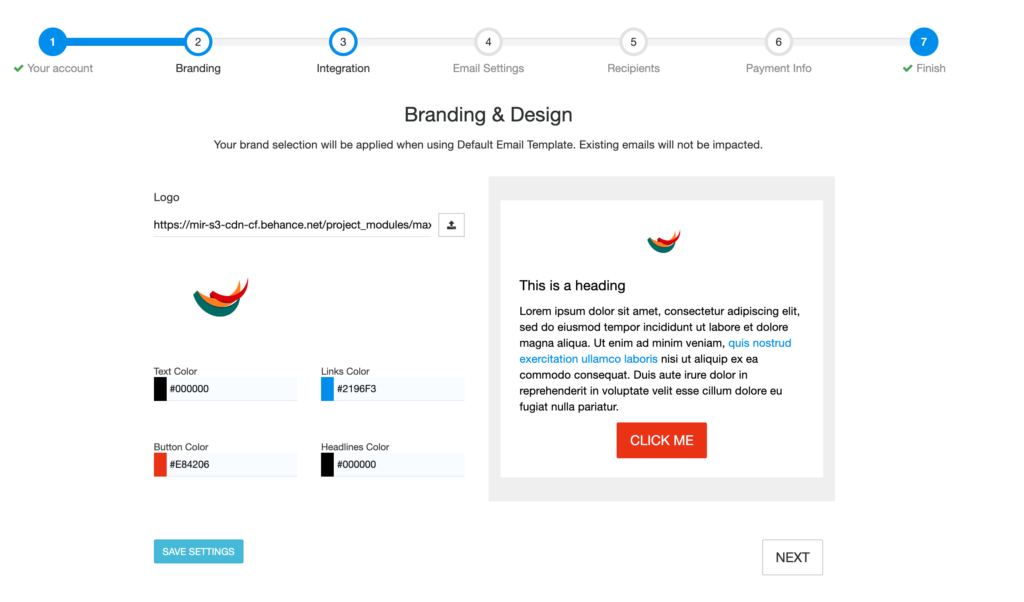Click the red CLICK ME preview button

pos(662,441)
